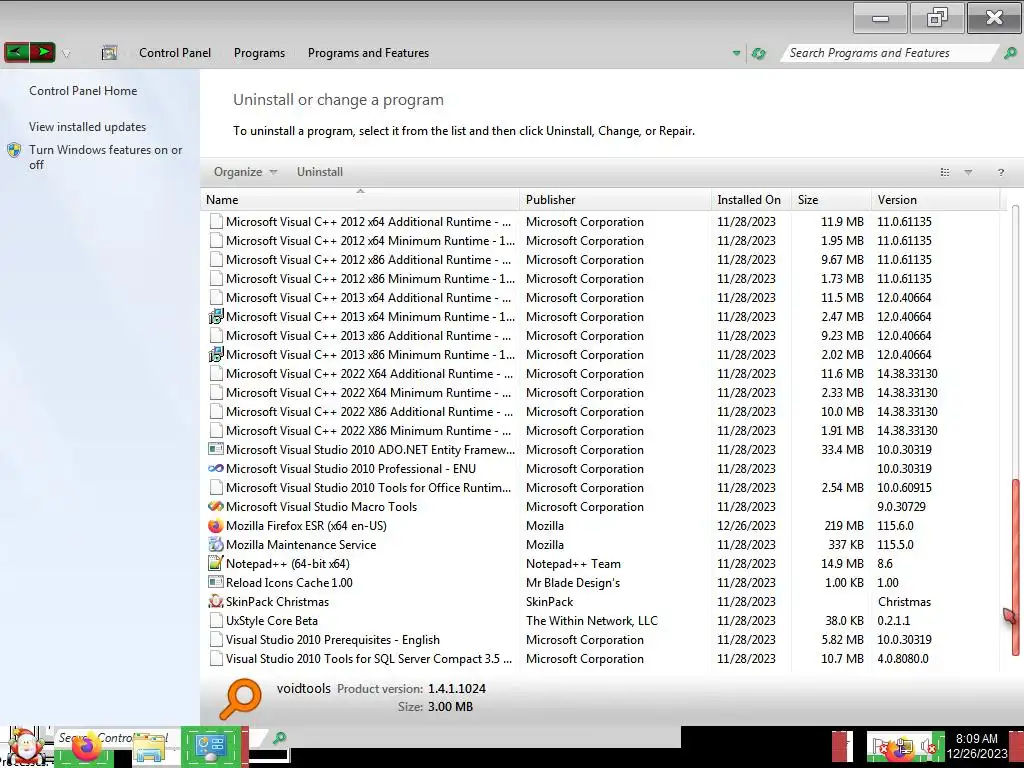Refresh the Programs and Features list
Viewport: 1024px width, 768px height.
(759, 54)
